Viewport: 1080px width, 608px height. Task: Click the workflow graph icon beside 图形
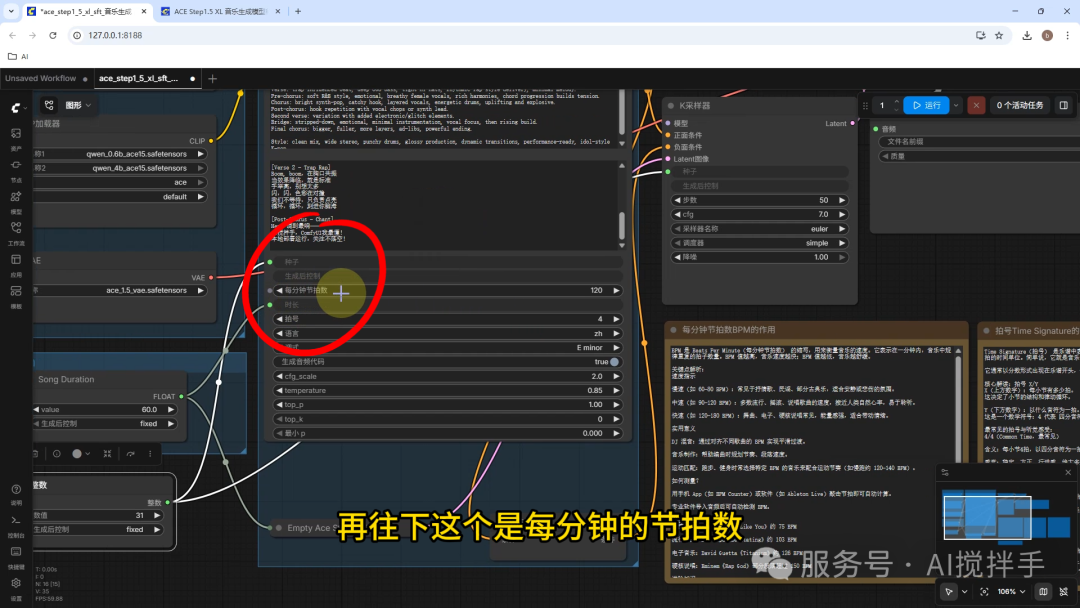(49, 105)
